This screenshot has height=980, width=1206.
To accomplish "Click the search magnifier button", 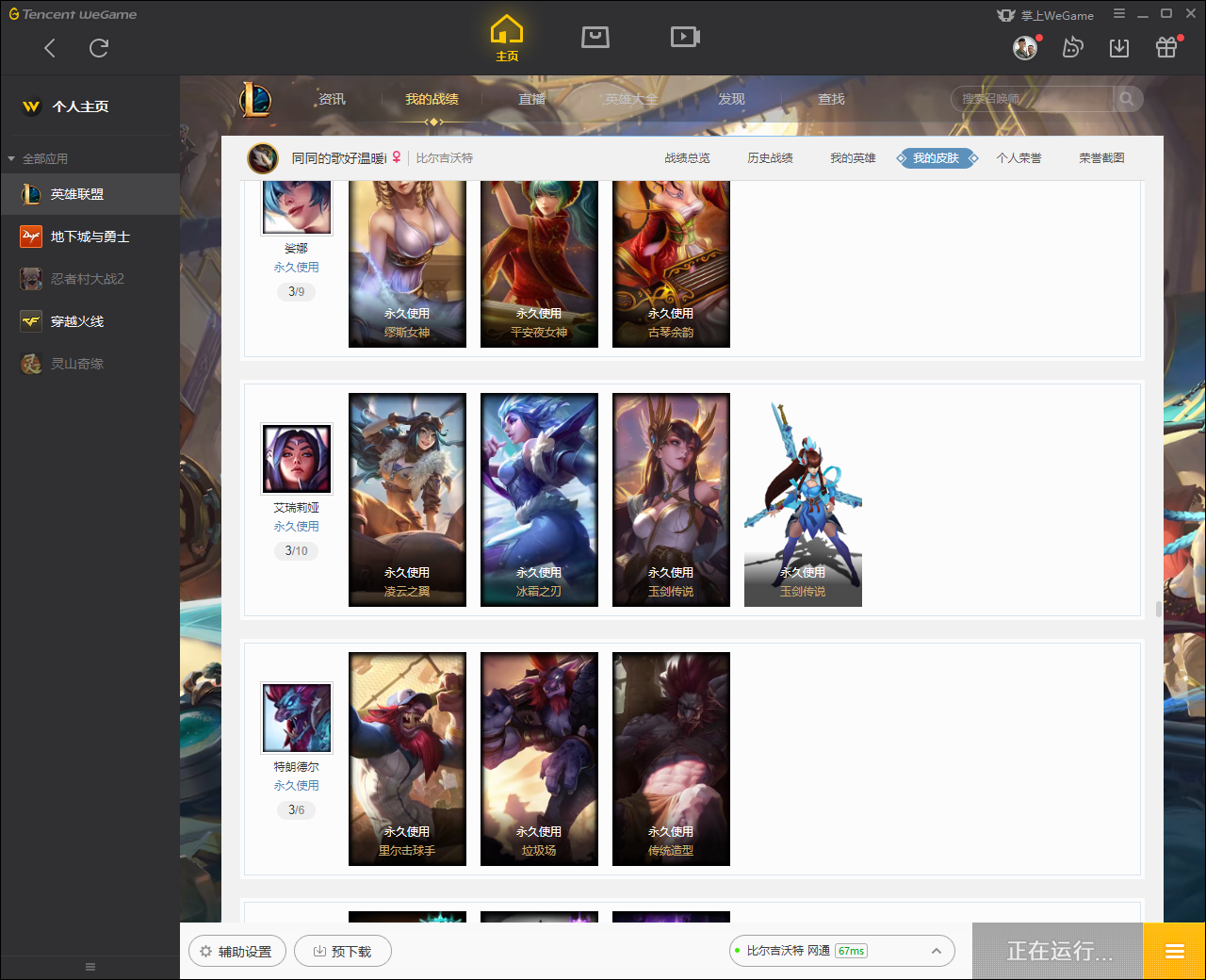I will pos(1127,99).
